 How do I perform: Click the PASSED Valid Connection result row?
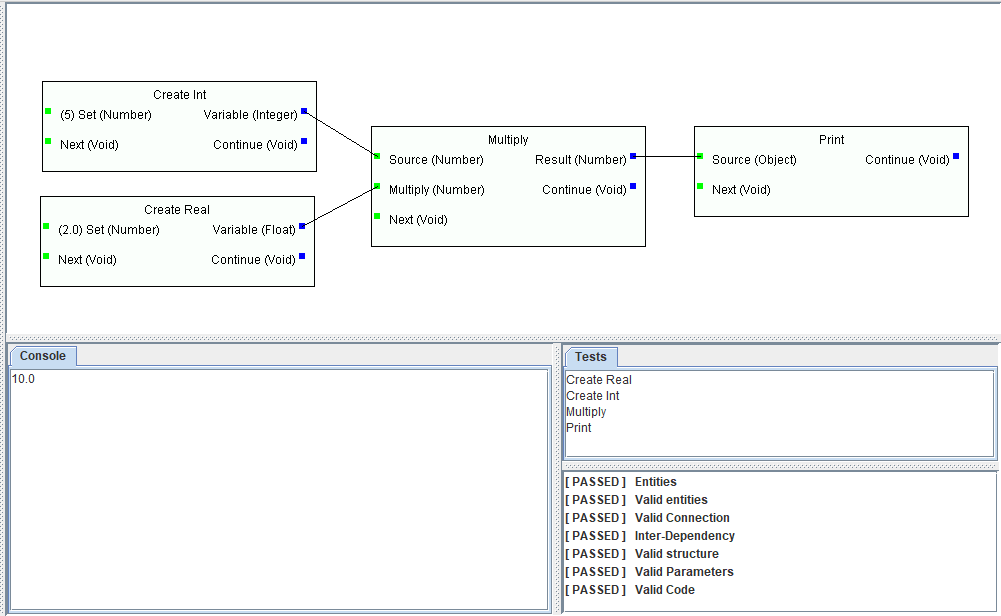[x=647, y=518]
